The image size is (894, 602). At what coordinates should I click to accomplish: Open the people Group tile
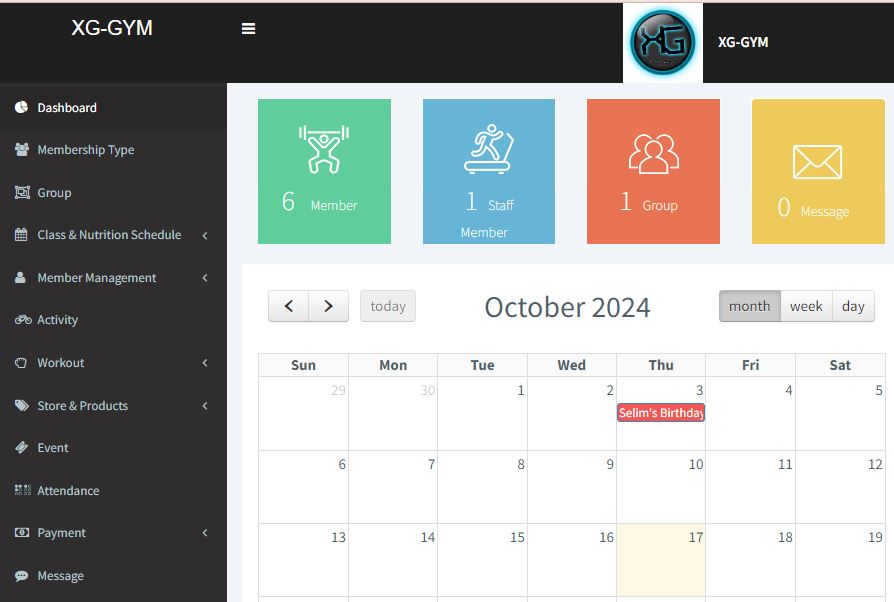pyautogui.click(x=653, y=172)
